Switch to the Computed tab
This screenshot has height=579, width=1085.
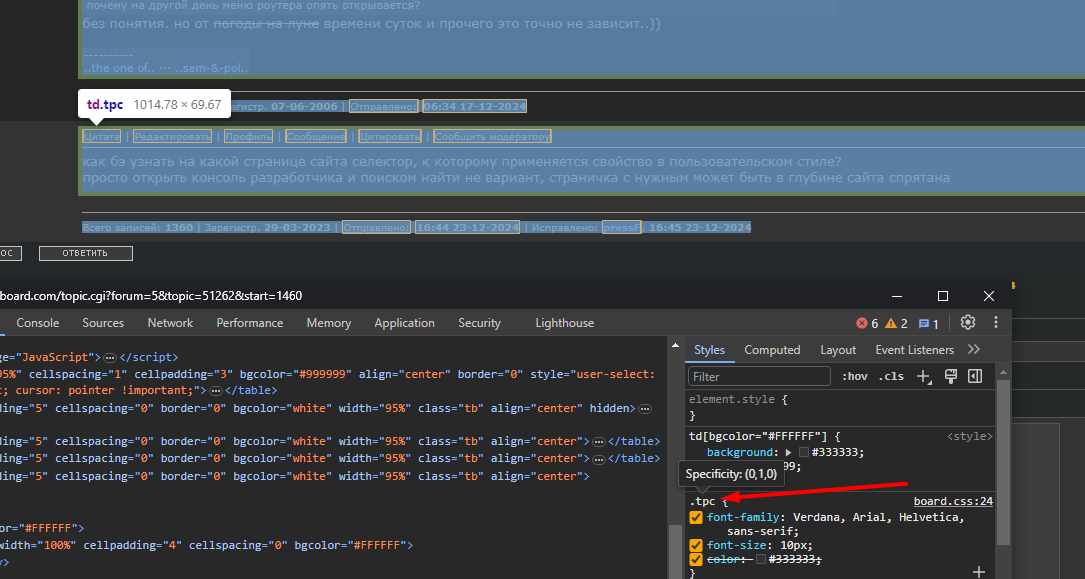(x=772, y=350)
